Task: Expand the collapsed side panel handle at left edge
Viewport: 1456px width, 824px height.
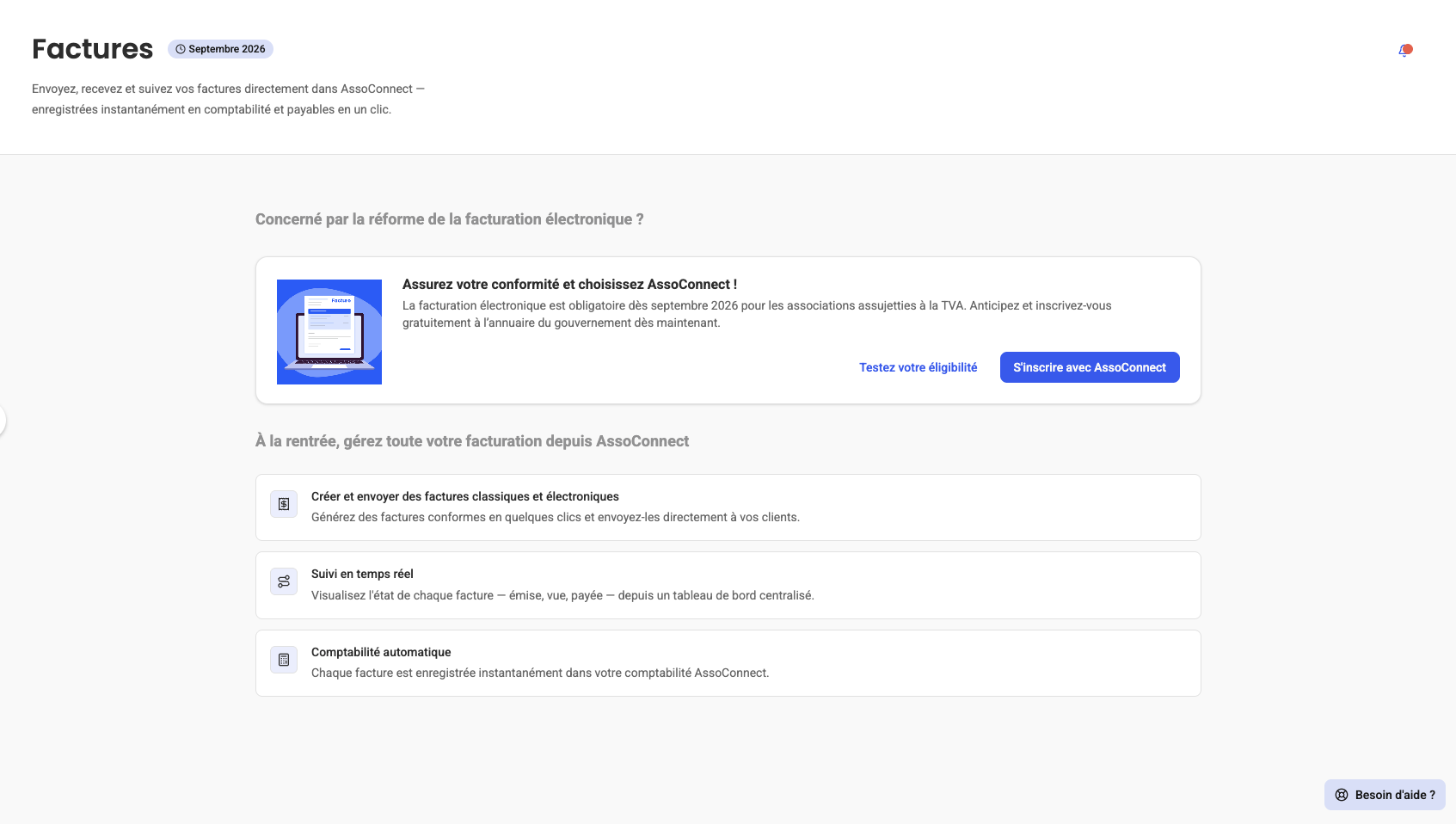Action: pos(3,421)
